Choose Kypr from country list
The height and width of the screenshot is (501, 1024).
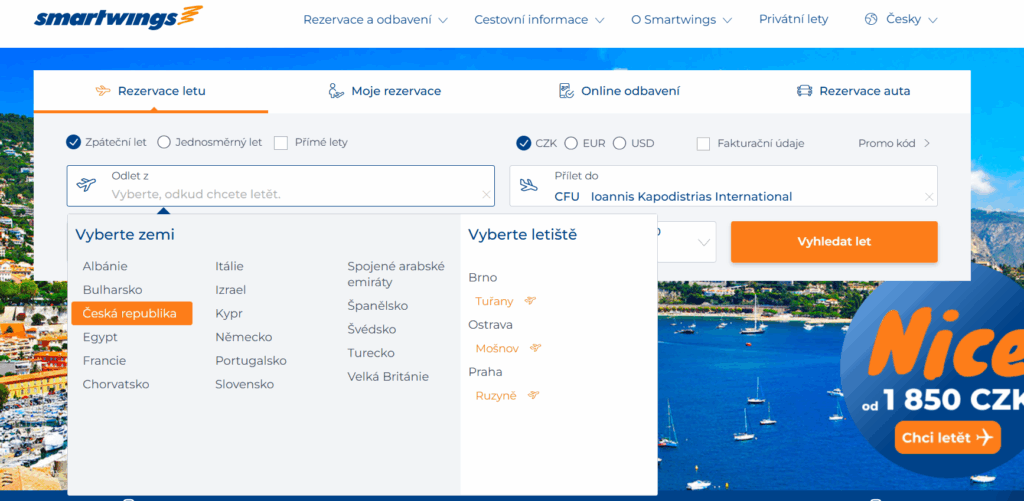pos(229,314)
